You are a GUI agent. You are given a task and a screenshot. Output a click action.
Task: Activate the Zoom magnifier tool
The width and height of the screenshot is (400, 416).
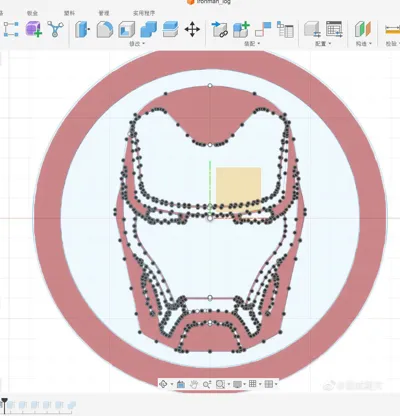tap(207, 384)
